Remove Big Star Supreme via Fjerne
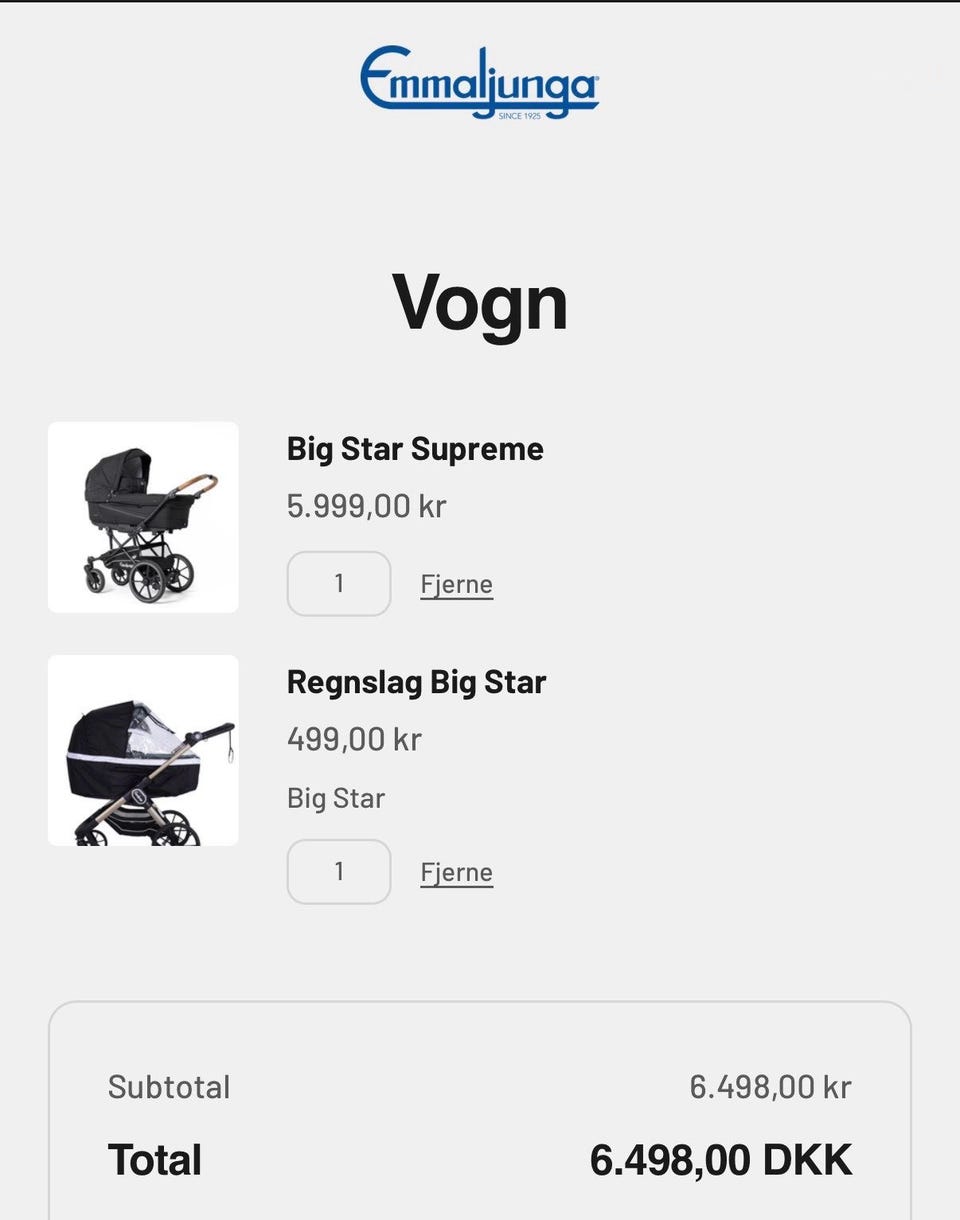 pyautogui.click(x=457, y=584)
